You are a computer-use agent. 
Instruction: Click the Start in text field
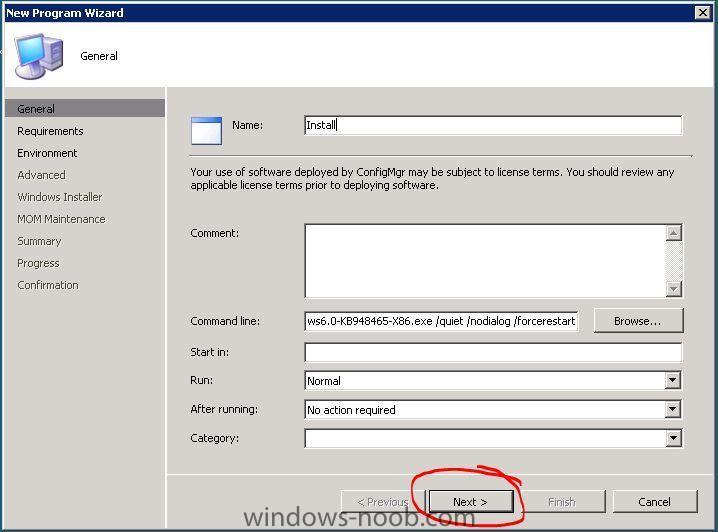(493, 352)
